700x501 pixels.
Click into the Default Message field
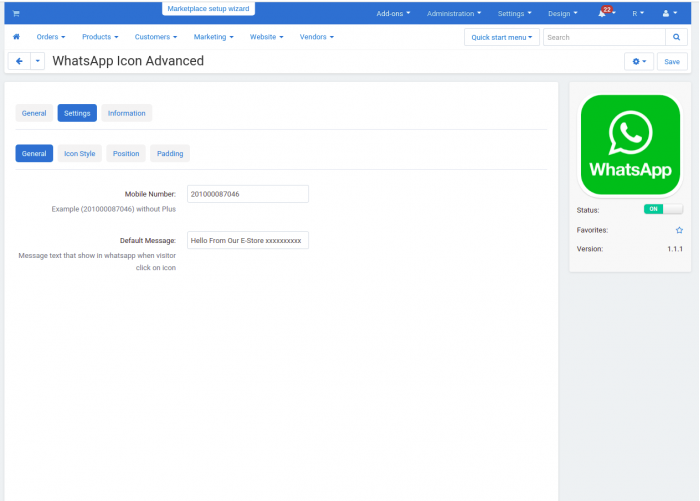(247, 240)
